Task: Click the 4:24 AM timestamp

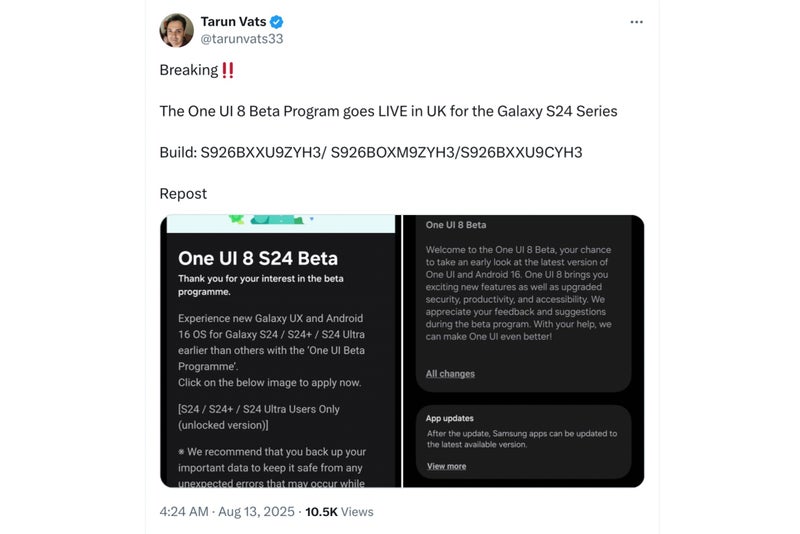Action: 184,511
